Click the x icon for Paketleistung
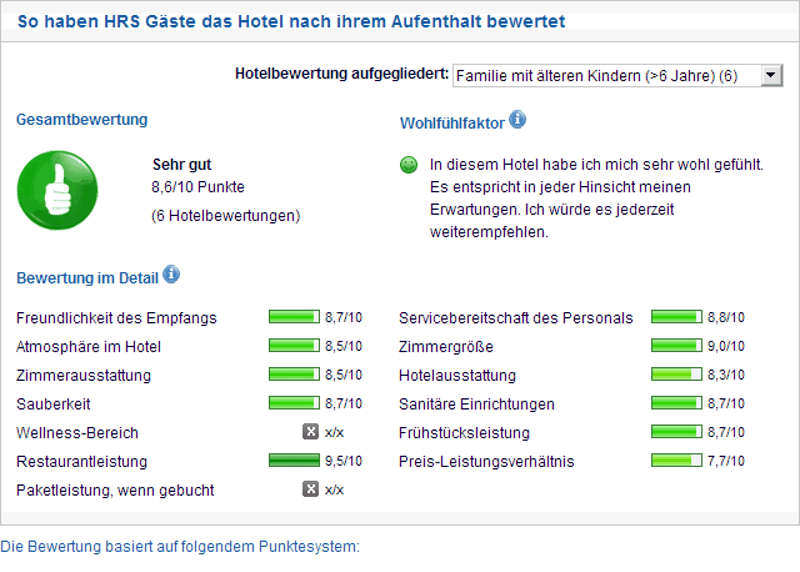The width and height of the screenshot is (800, 572). pyautogui.click(x=311, y=489)
